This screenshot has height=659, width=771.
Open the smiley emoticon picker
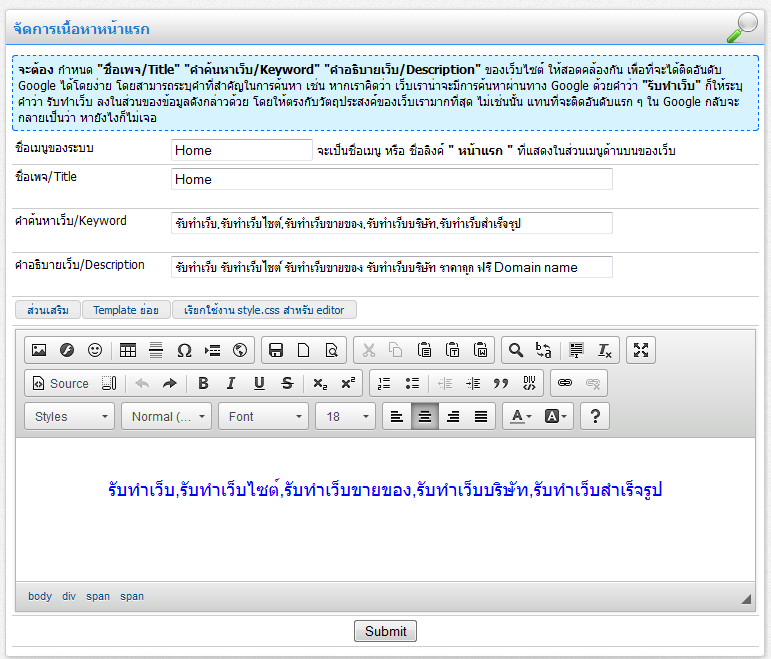[x=95, y=350]
